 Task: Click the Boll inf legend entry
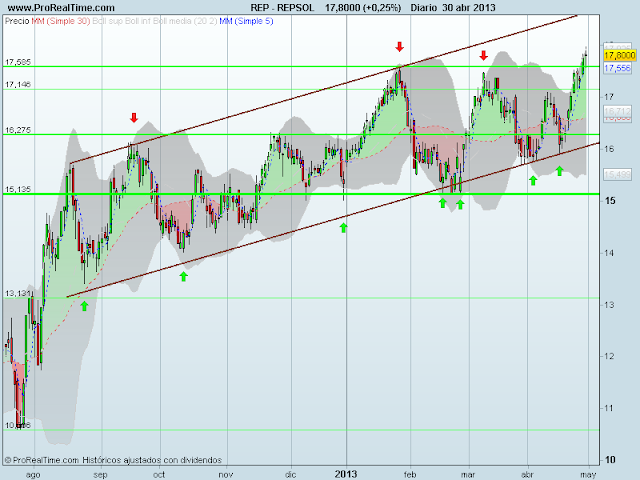[x=138, y=21]
